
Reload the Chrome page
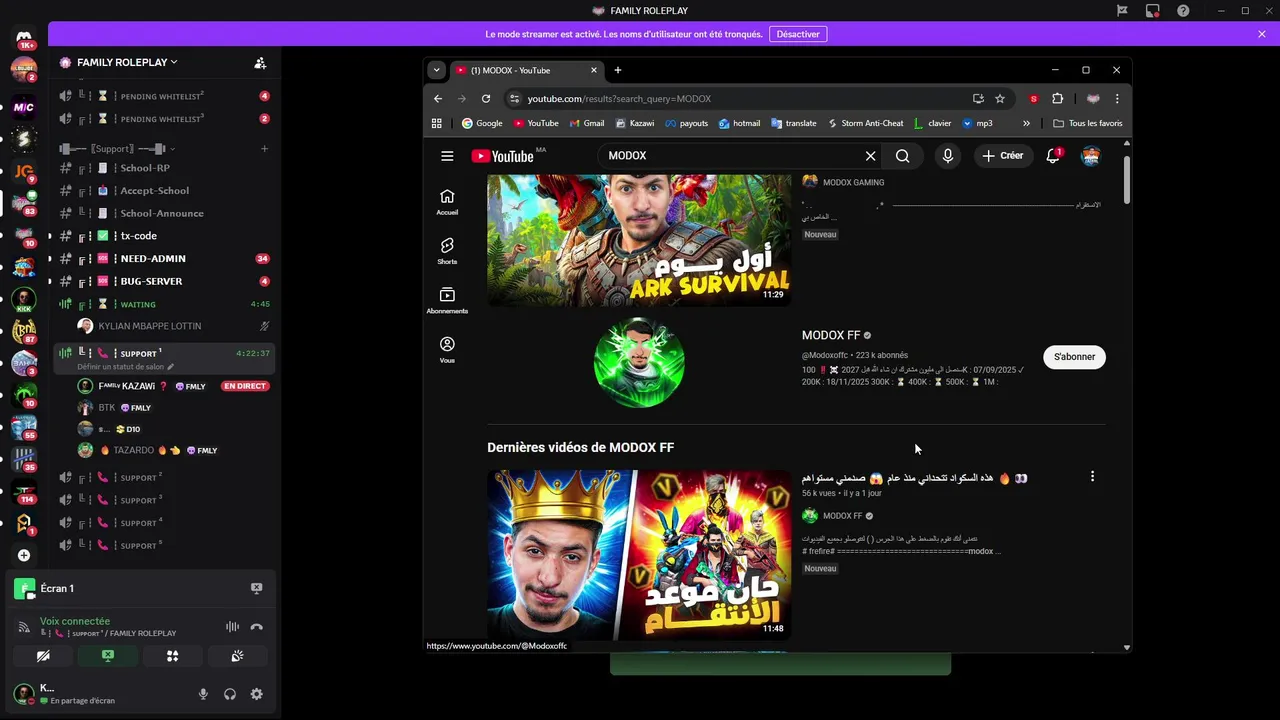point(486,98)
